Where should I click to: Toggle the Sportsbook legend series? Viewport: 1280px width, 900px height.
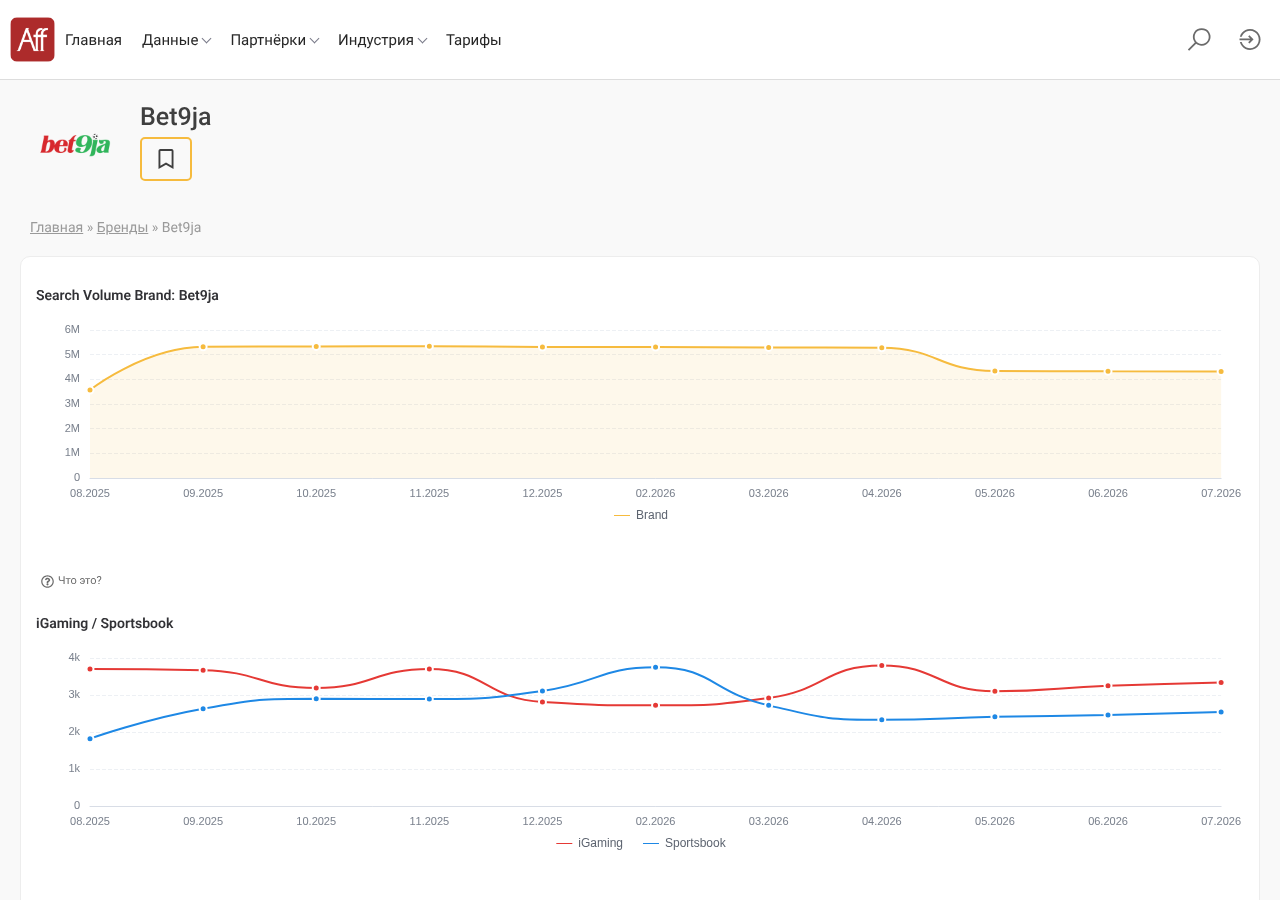tap(684, 843)
